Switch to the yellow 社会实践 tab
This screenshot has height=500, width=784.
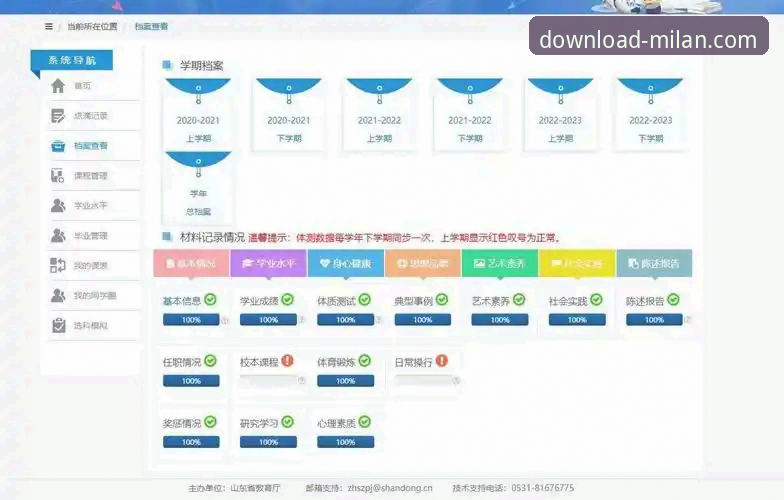(x=578, y=263)
